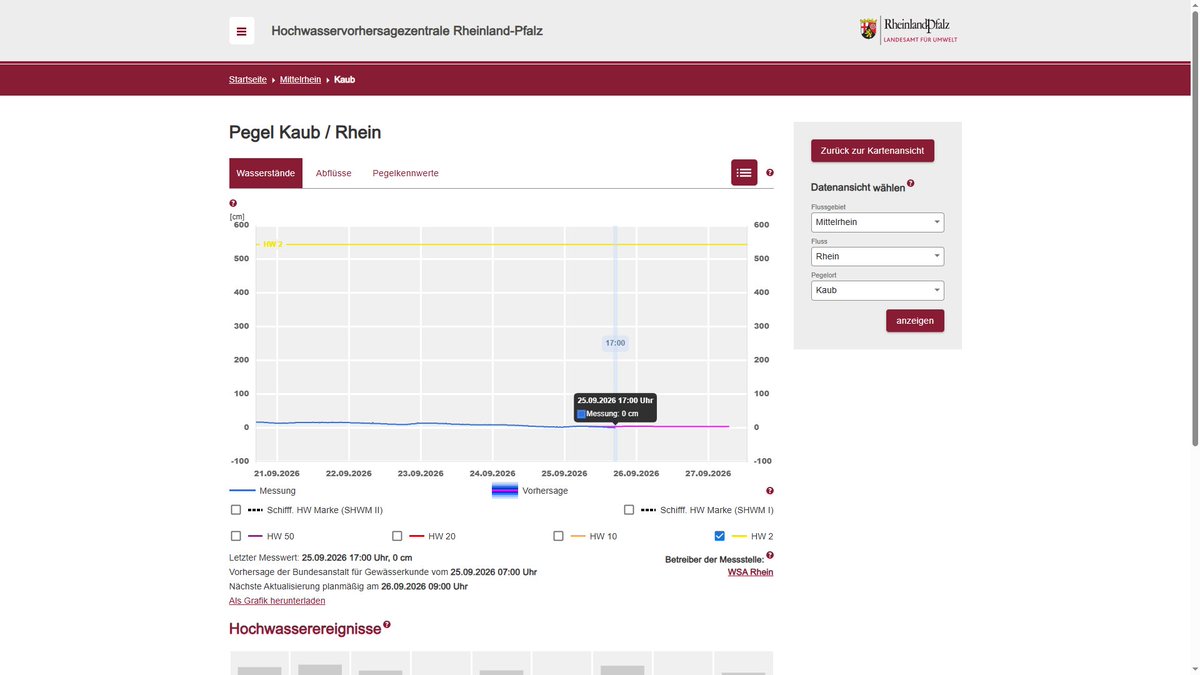
Task: Toggle Schifff. HW Marke (SHWM I) checkbox
Action: point(629,510)
